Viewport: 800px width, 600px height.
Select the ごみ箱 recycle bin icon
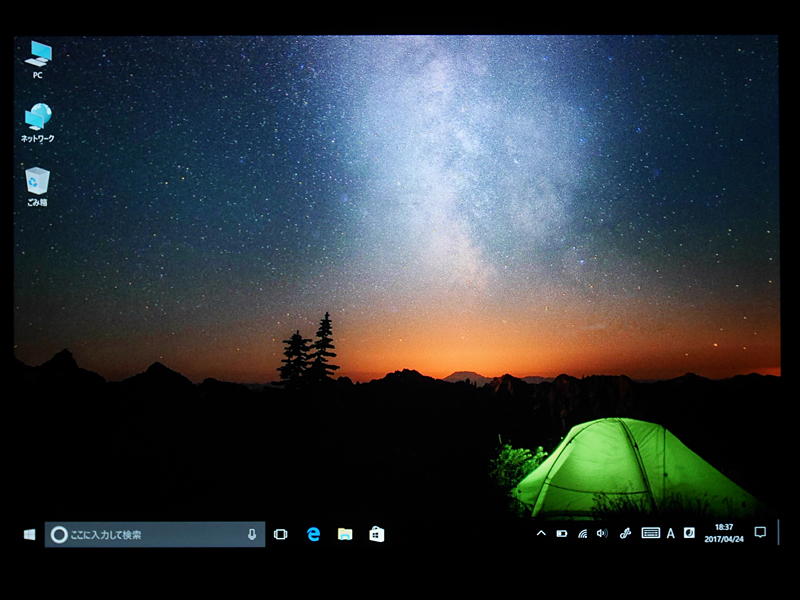click(x=37, y=186)
